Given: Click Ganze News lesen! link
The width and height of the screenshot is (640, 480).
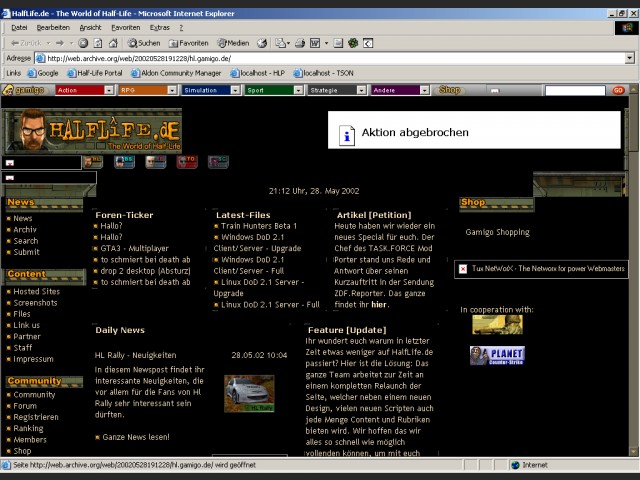Looking at the screenshot, I should (136, 437).
